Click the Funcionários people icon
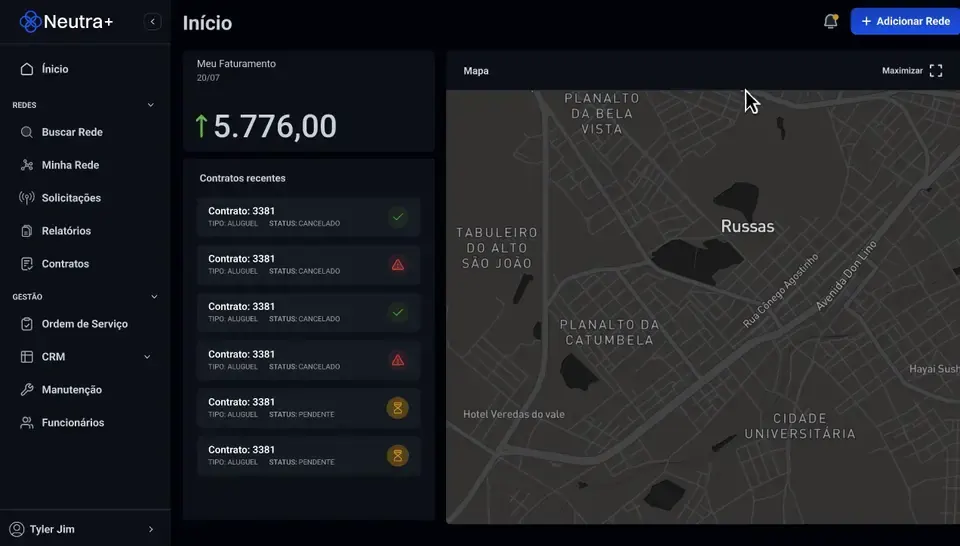Screen dimensions: 960x546 coord(26,423)
